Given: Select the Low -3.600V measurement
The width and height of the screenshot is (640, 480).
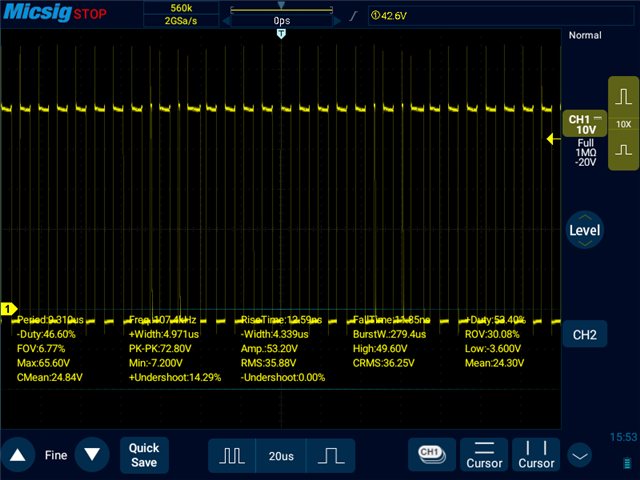Looking at the screenshot, I should pos(493,349).
